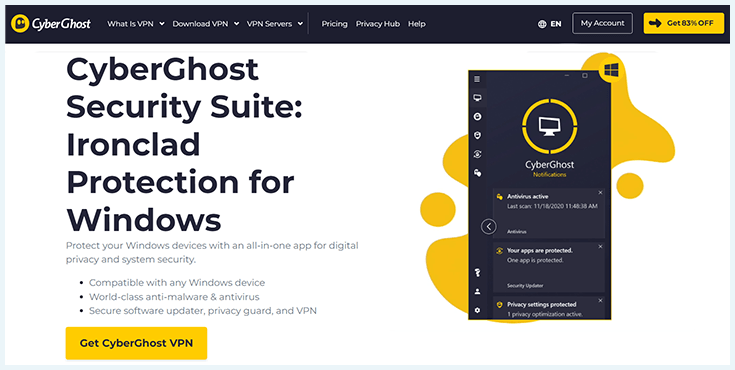The height and width of the screenshot is (370, 735).
Task: Click the large yellow-ringed monitor status circle
Action: tap(549, 126)
